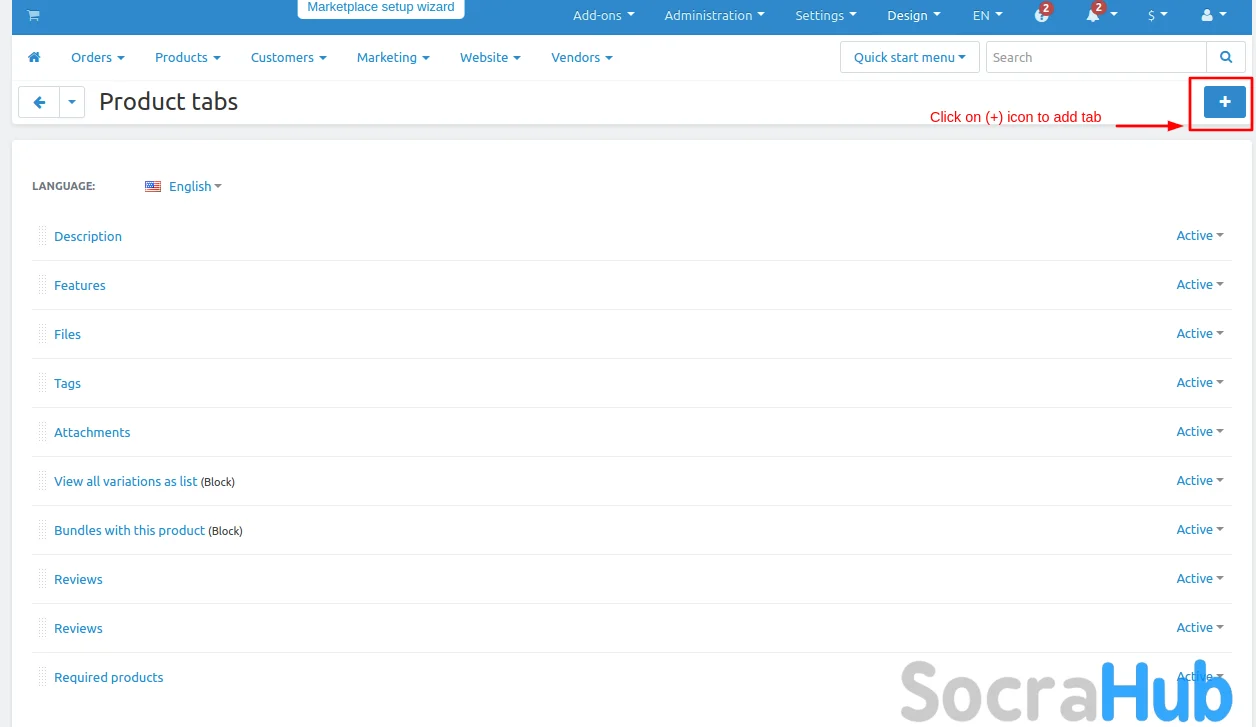
Task: Click the search magnifier button
Action: [1225, 58]
